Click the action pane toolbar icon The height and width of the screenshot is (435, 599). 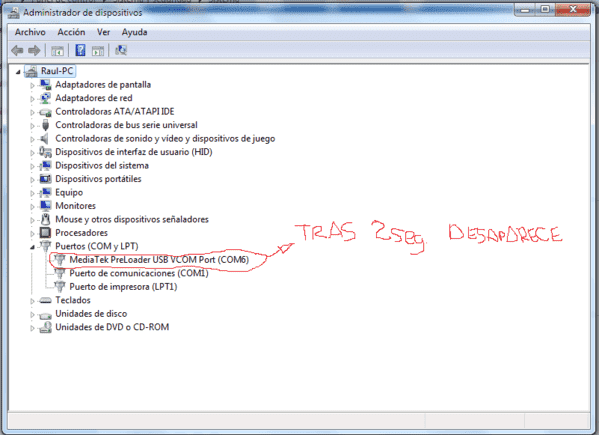pyautogui.click(x=98, y=50)
